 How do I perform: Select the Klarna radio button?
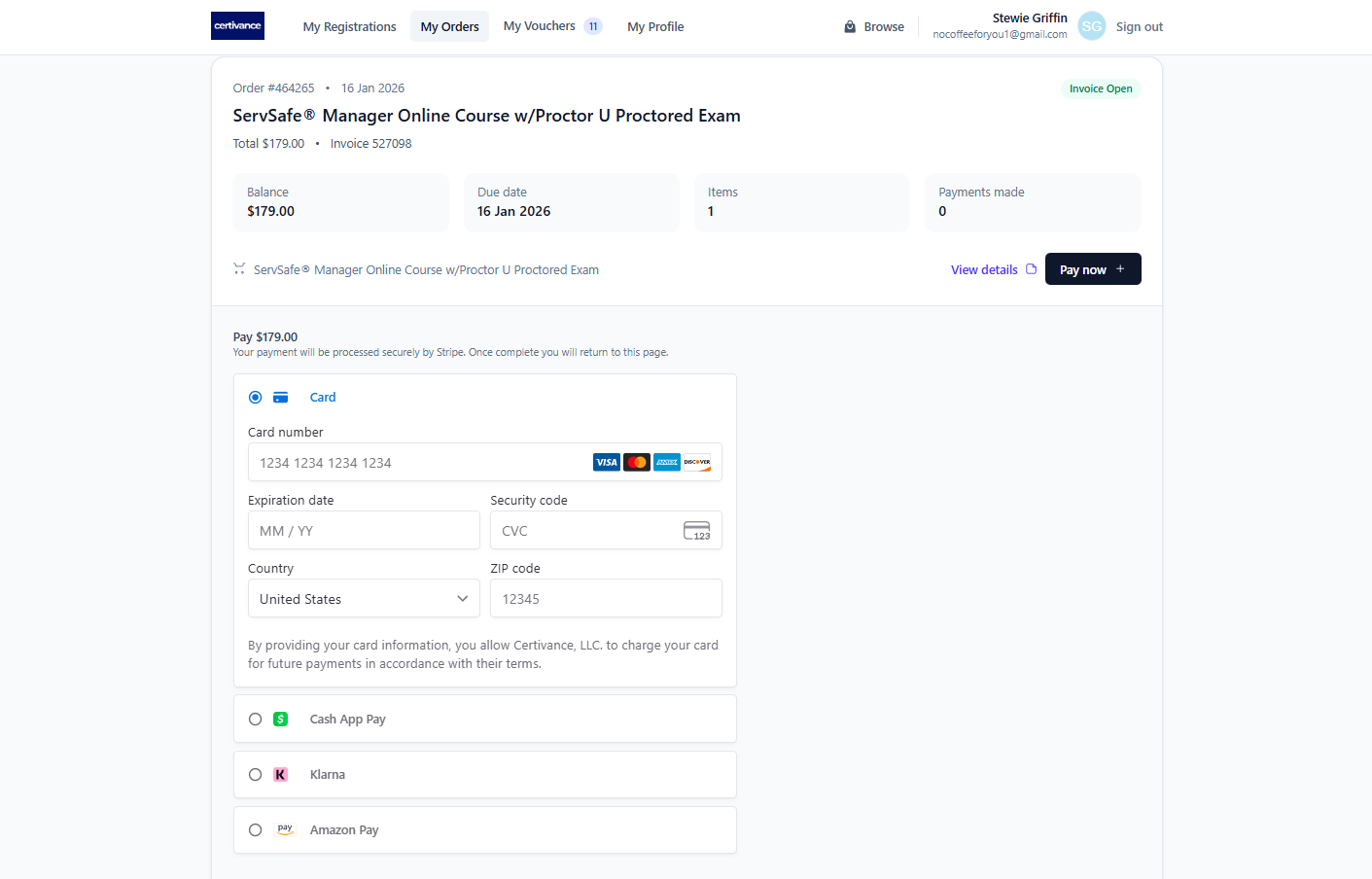click(x=256, y=775)
